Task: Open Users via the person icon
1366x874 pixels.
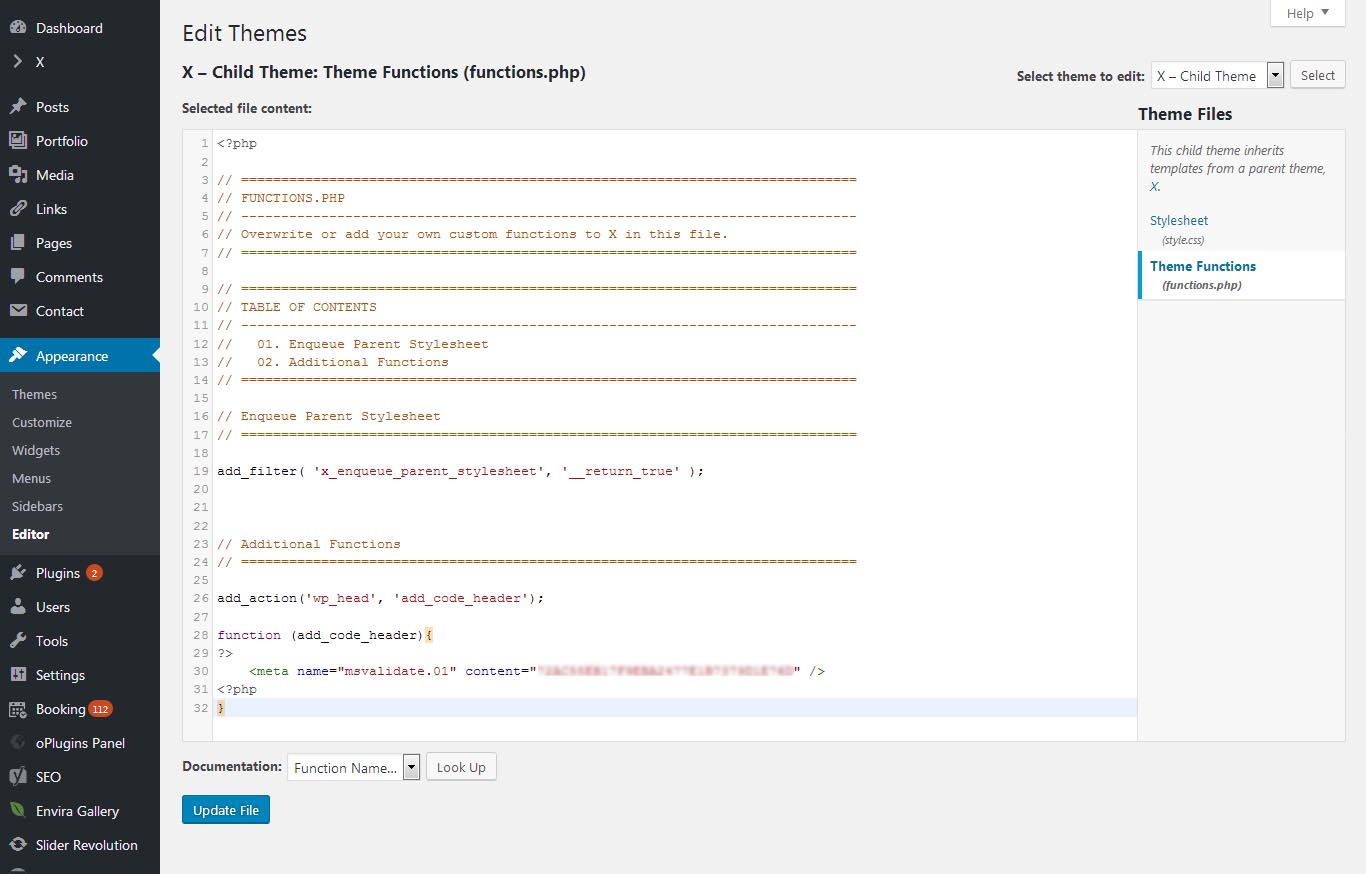Action: (18, 607)
